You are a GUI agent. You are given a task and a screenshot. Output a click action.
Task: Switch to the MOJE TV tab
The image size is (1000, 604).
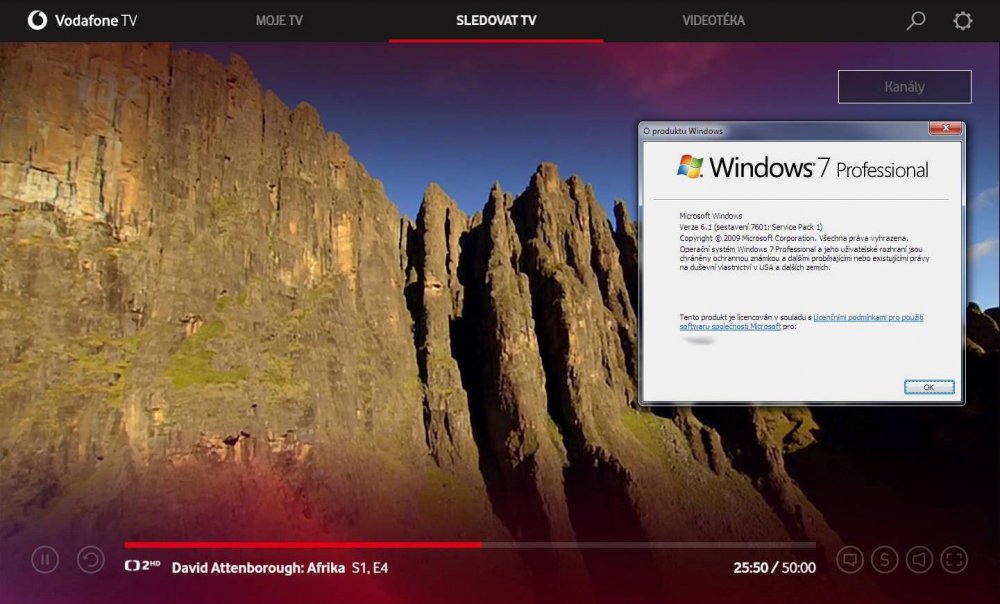pyautogui.click(x=279, y=20)
